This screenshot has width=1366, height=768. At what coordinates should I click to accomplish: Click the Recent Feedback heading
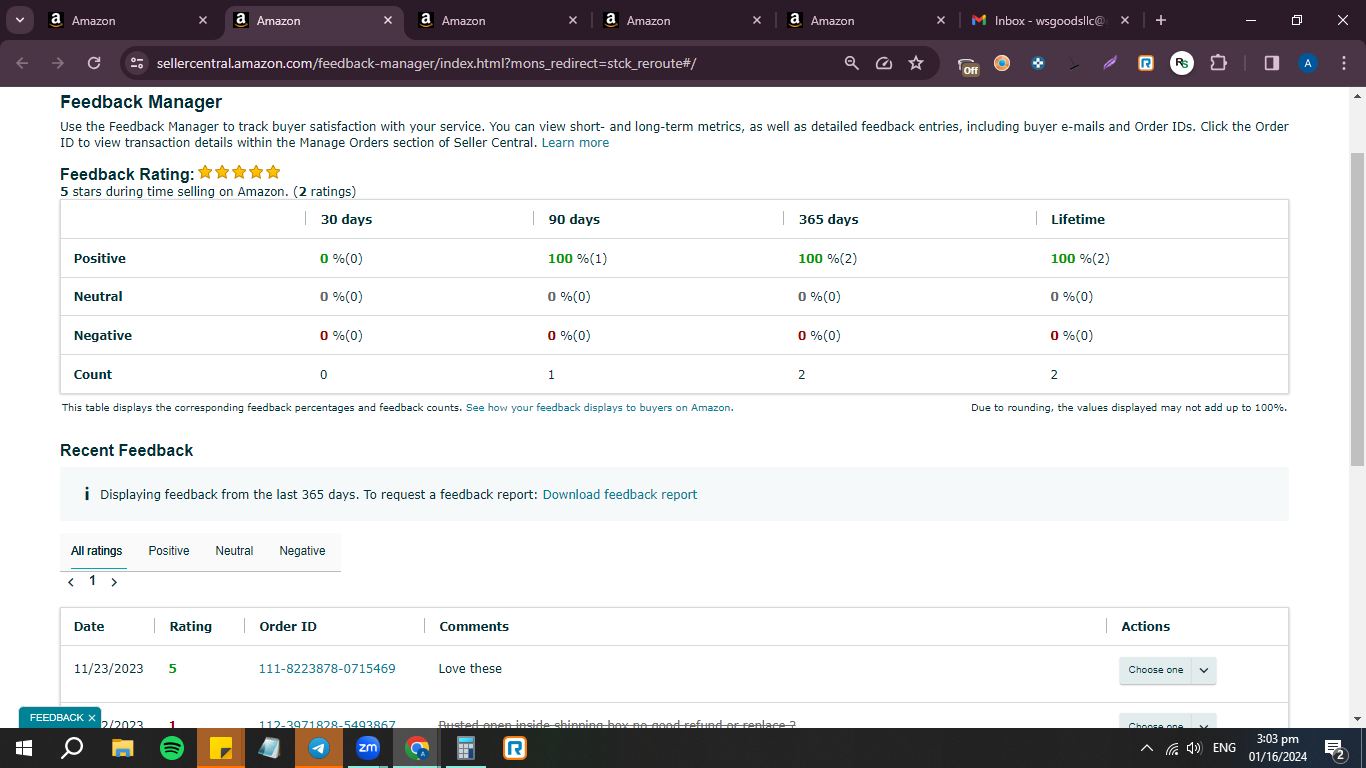tap(127, 451)
